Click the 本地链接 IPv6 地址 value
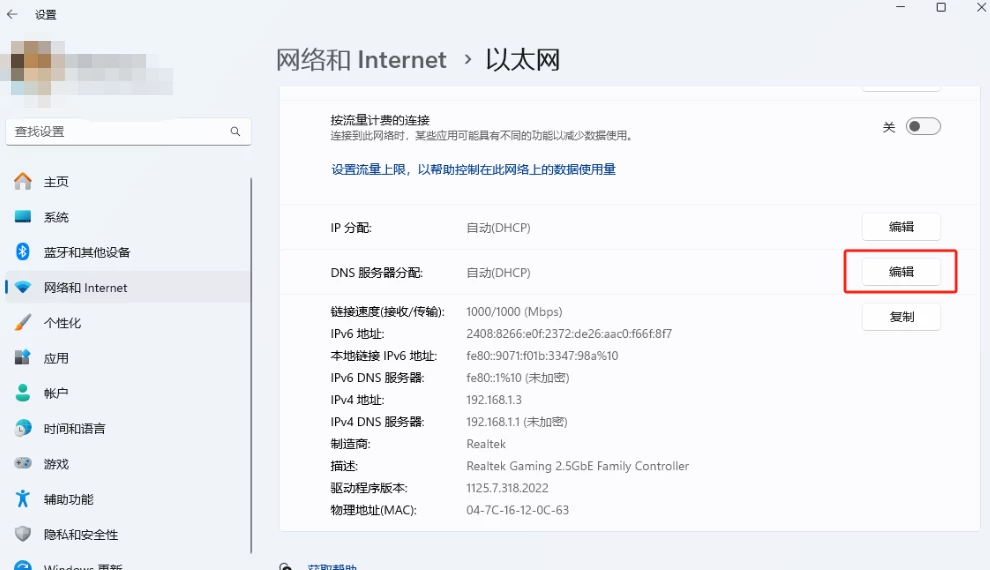The image size is (990, 570). coord(542,355)
